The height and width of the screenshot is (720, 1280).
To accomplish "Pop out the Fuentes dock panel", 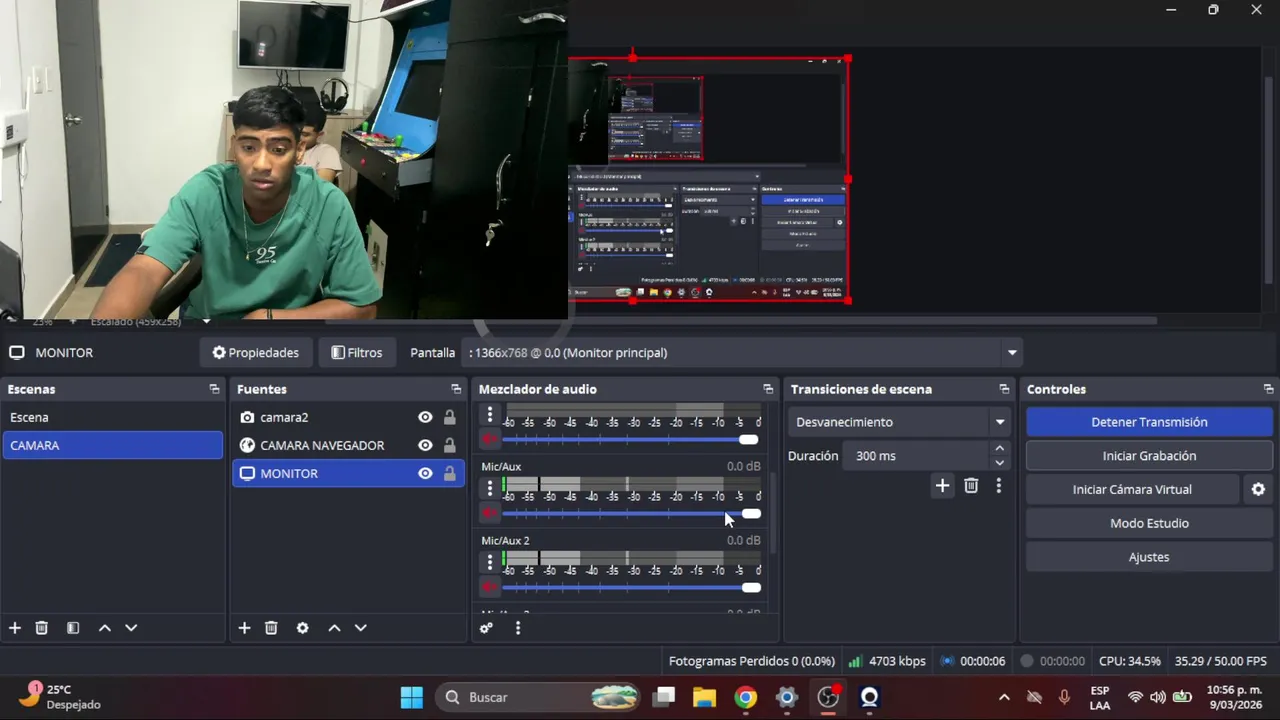I will [x=456, y=389].
